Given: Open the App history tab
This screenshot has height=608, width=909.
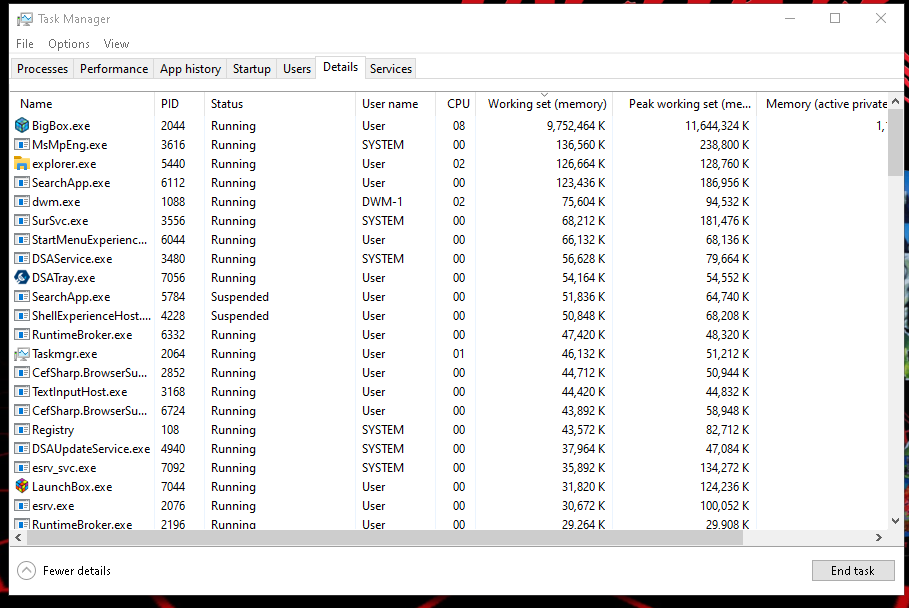Looking at the screenshot, I should tap(191, 68).
